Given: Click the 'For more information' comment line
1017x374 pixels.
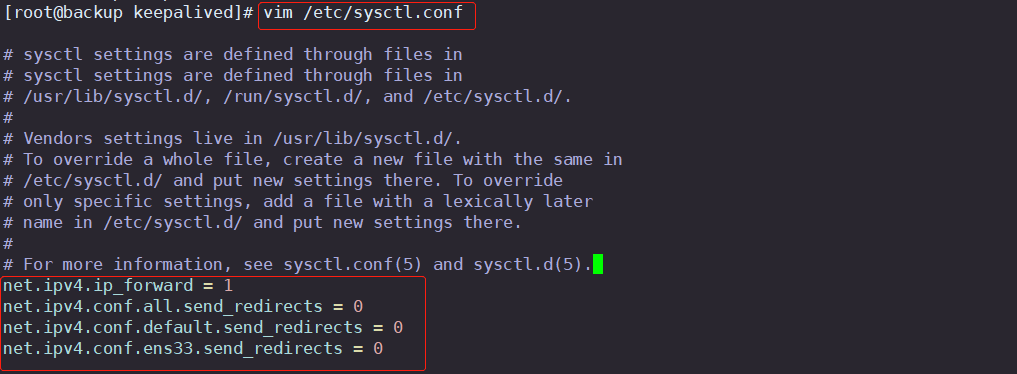Looking at the screenshot, I should [298, 264].
